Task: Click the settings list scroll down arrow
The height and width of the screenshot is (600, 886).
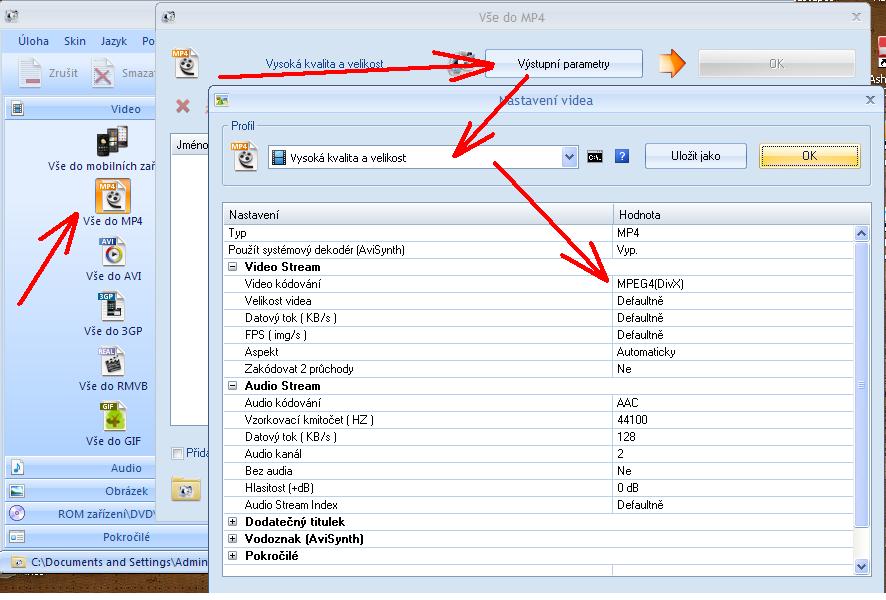Action: coord(861,566)
